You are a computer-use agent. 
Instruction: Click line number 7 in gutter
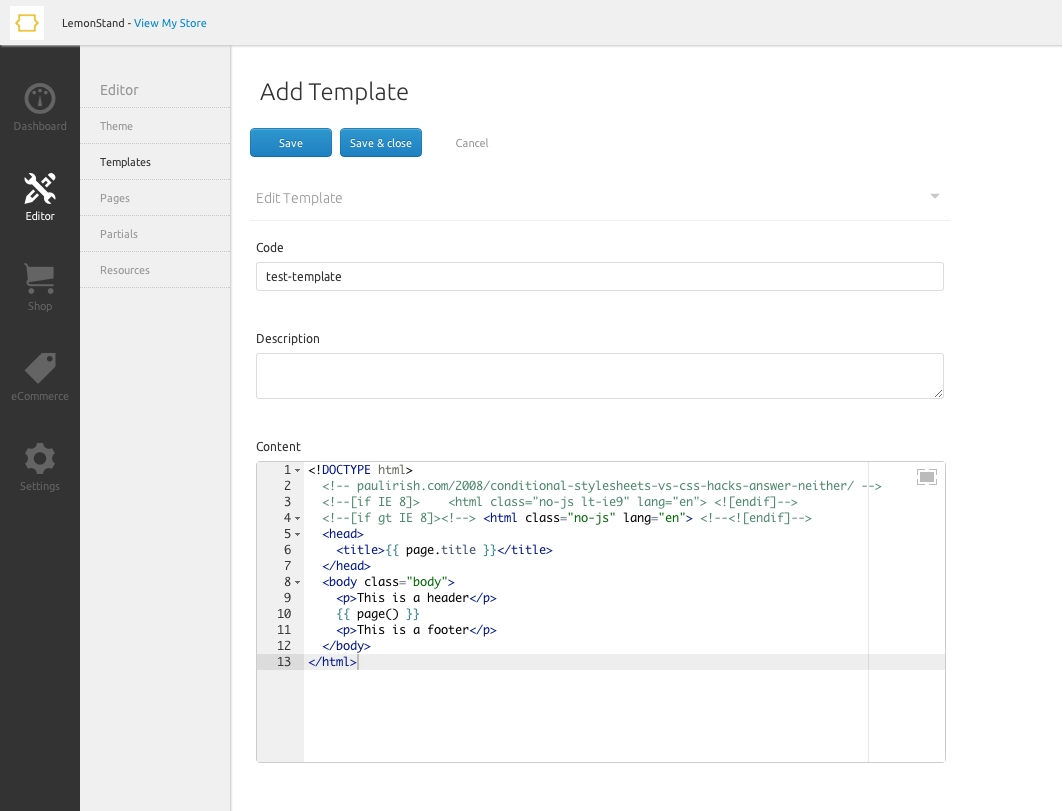(287, 566)
